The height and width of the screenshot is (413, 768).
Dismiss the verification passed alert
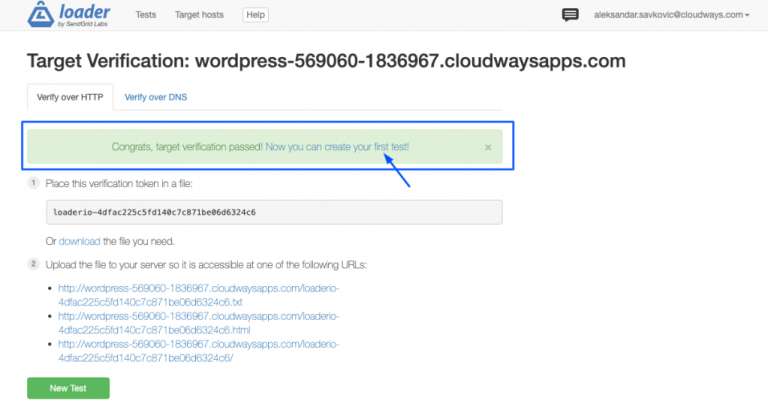[488, 147]
